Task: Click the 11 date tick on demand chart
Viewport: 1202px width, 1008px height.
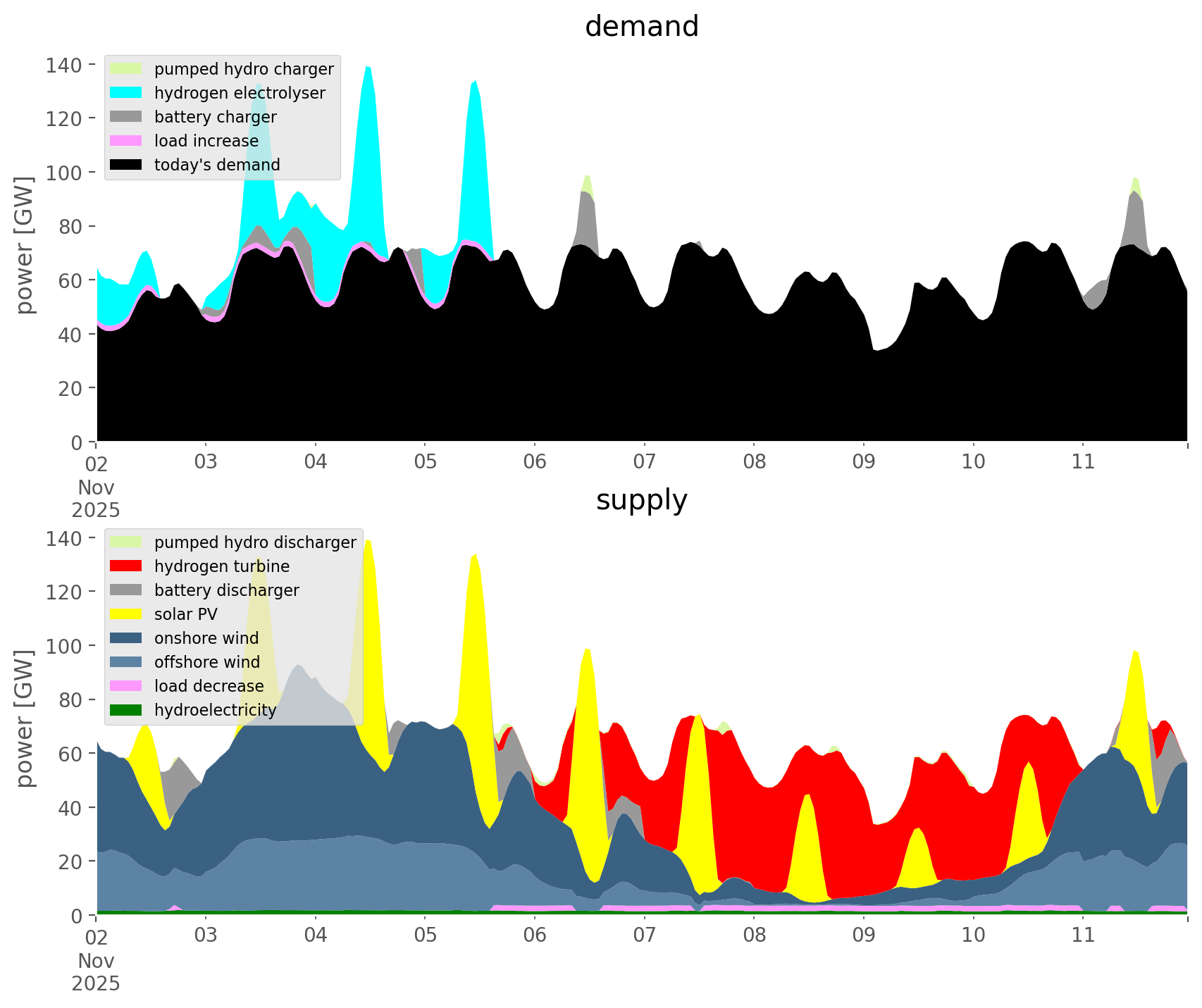Action: click(1083, 462)
